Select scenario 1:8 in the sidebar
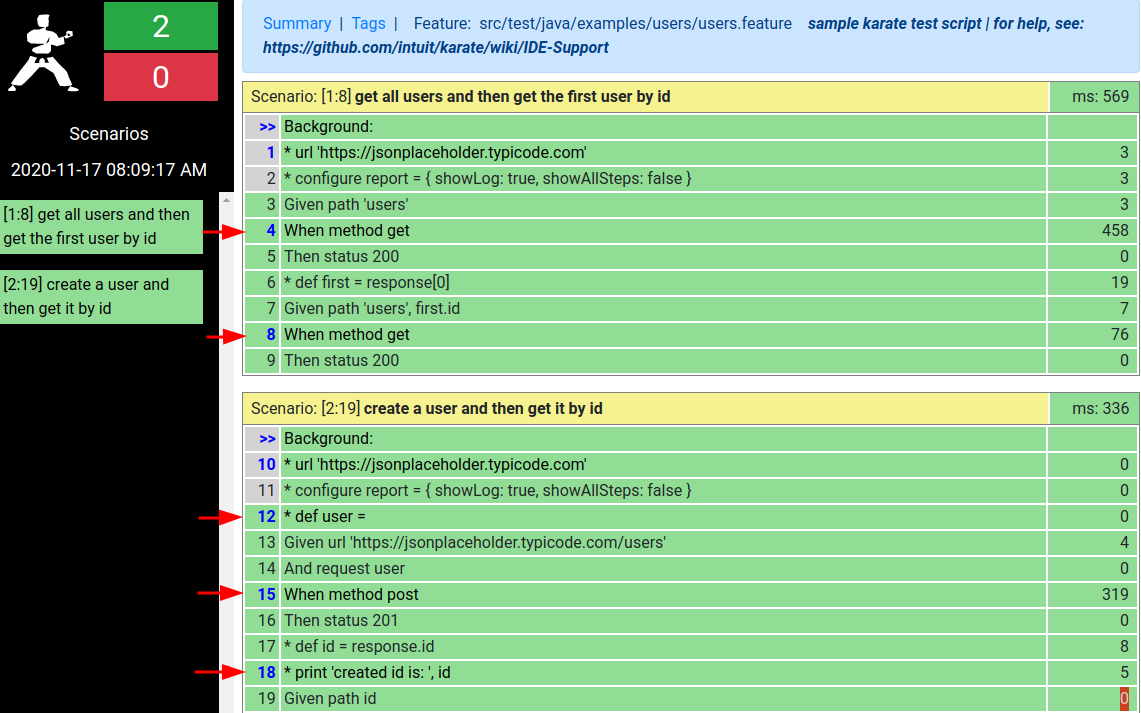Image resolution: width=1141 pixels, height=713 pixels. coord(101,227)
